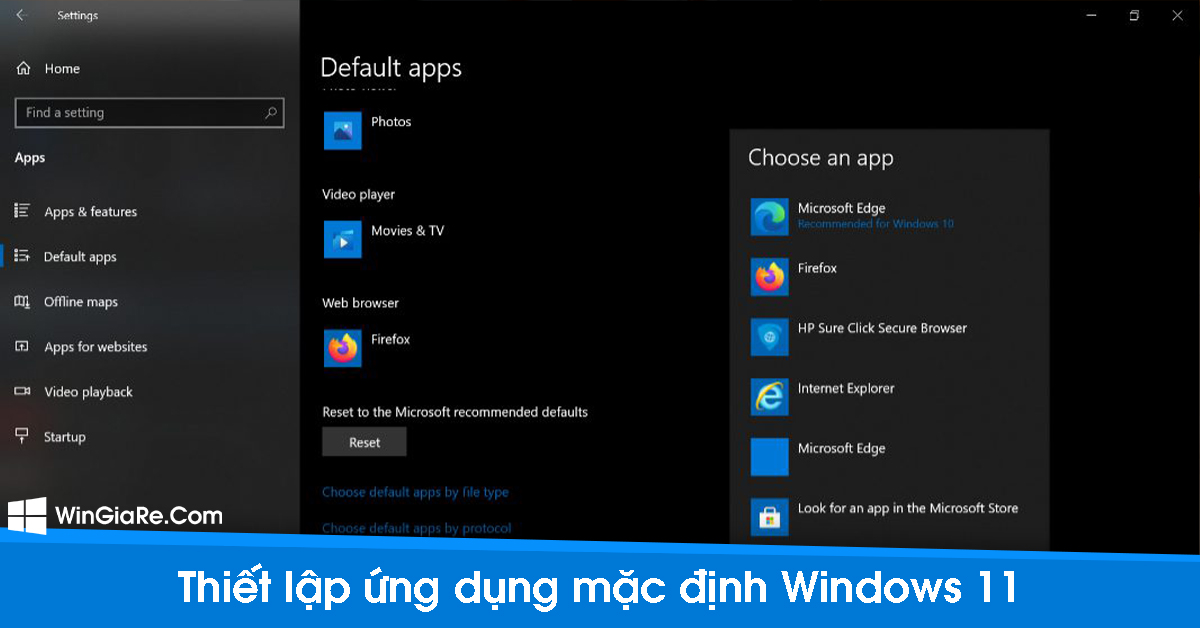Click Firefox label under Web browser

[390, 340]
